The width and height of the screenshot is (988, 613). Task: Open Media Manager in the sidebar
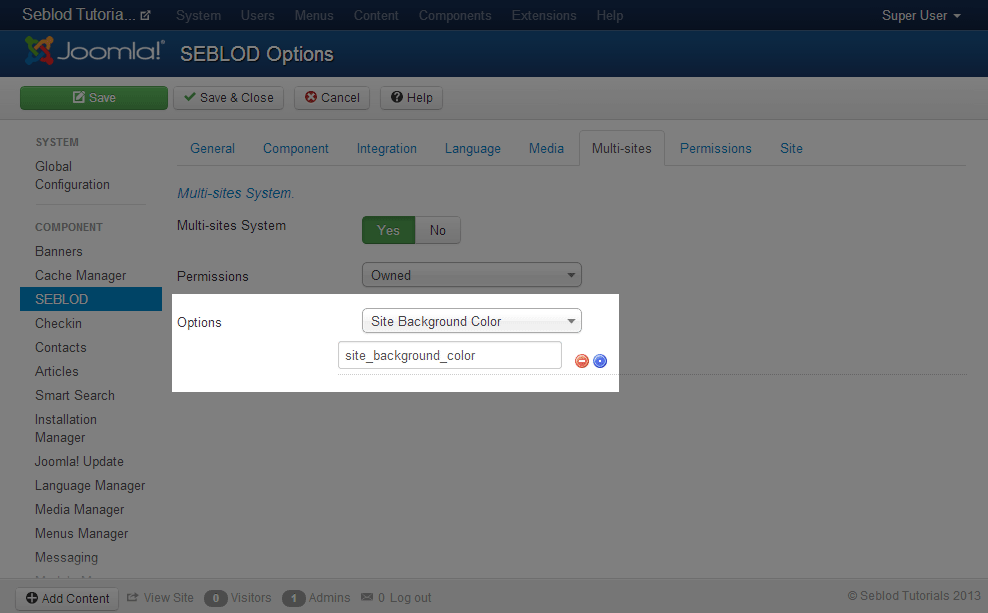[79, 509]
